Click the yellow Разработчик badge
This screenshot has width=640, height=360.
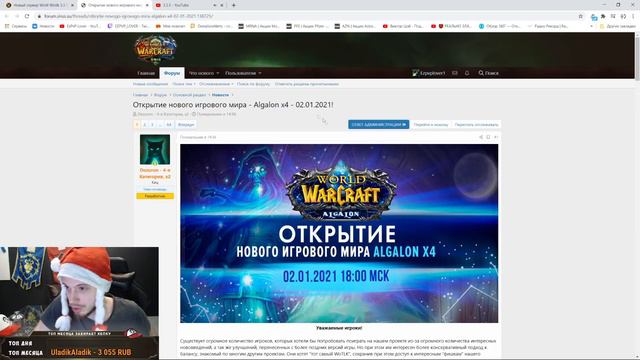click(155, 196)
